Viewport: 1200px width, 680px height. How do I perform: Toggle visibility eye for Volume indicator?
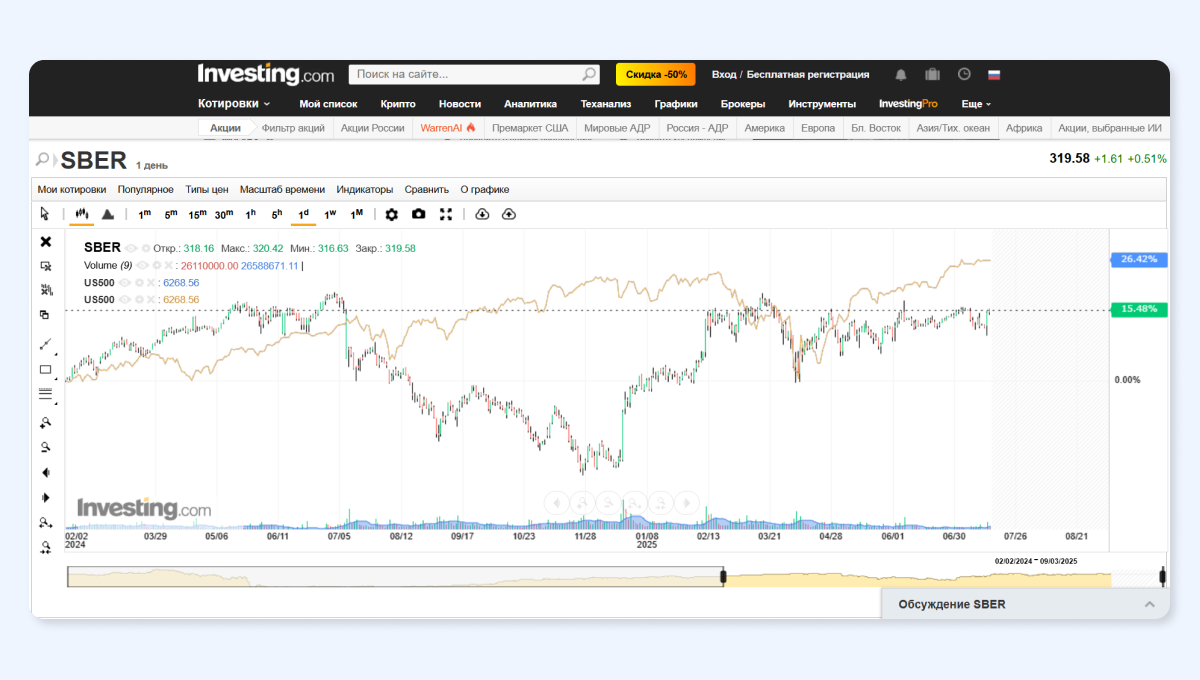[x=142, y=265]
